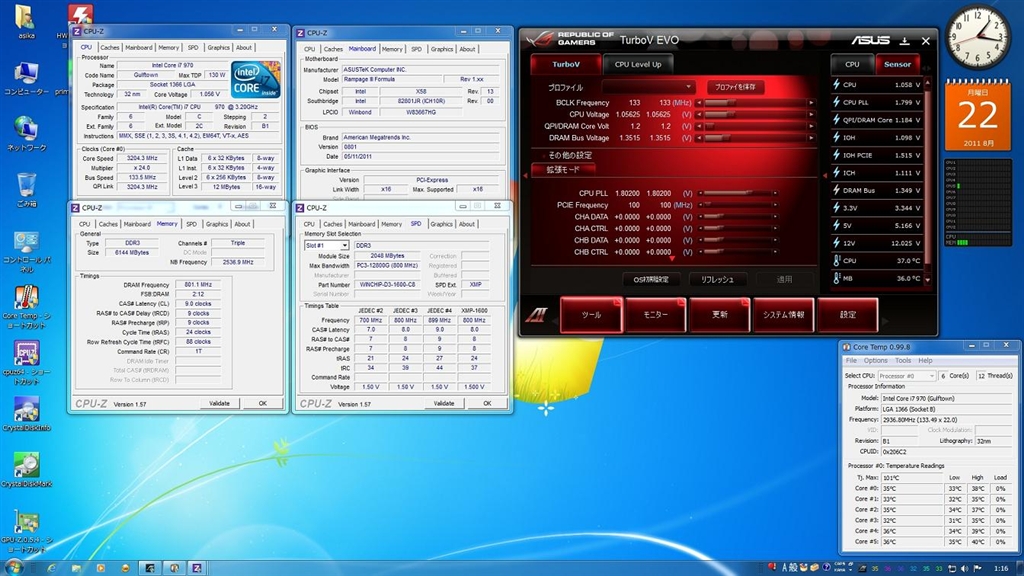
Task: Switch to the CPU Level Up tab
Action: tap(637, 65)
